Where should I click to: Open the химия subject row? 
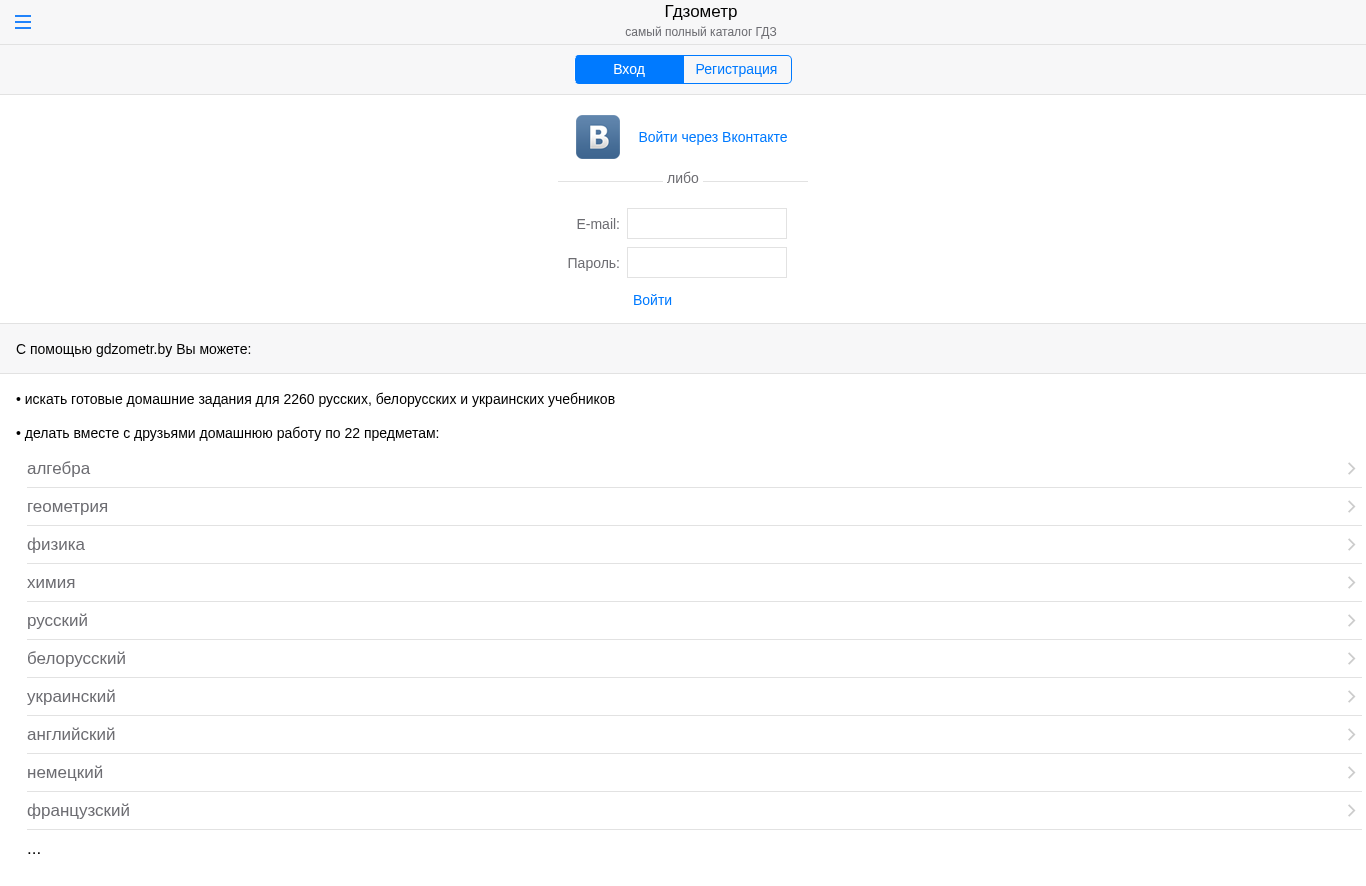coord(694,583)
